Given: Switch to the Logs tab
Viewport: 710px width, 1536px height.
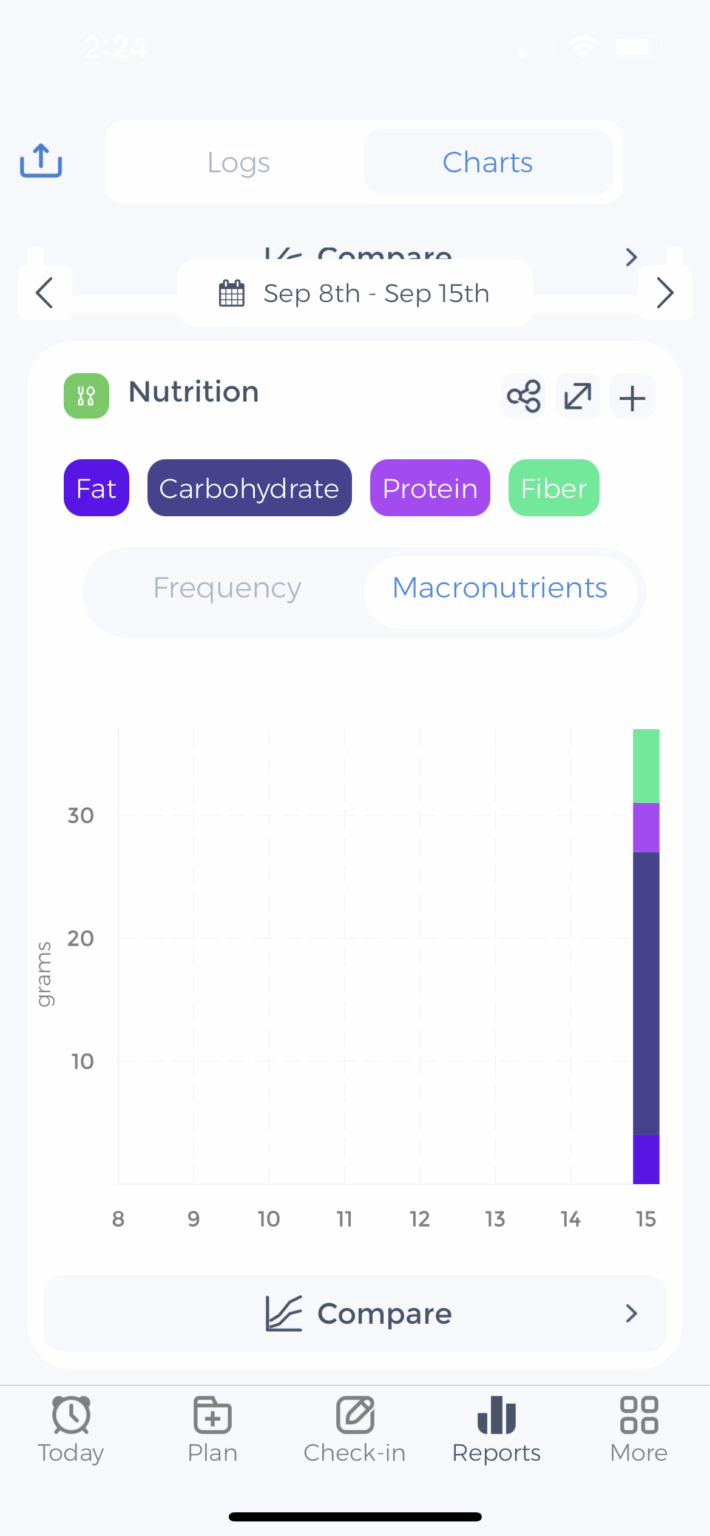Looking at the screenshot, I should click(238, 161).
